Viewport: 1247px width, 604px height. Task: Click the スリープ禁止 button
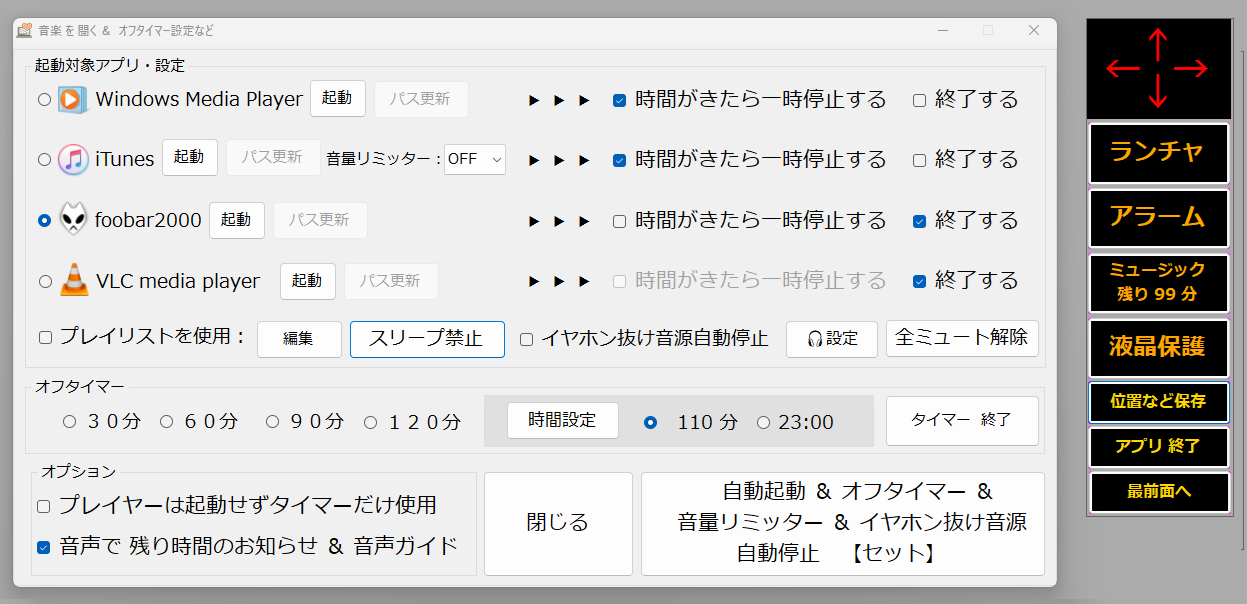(426, 339)
